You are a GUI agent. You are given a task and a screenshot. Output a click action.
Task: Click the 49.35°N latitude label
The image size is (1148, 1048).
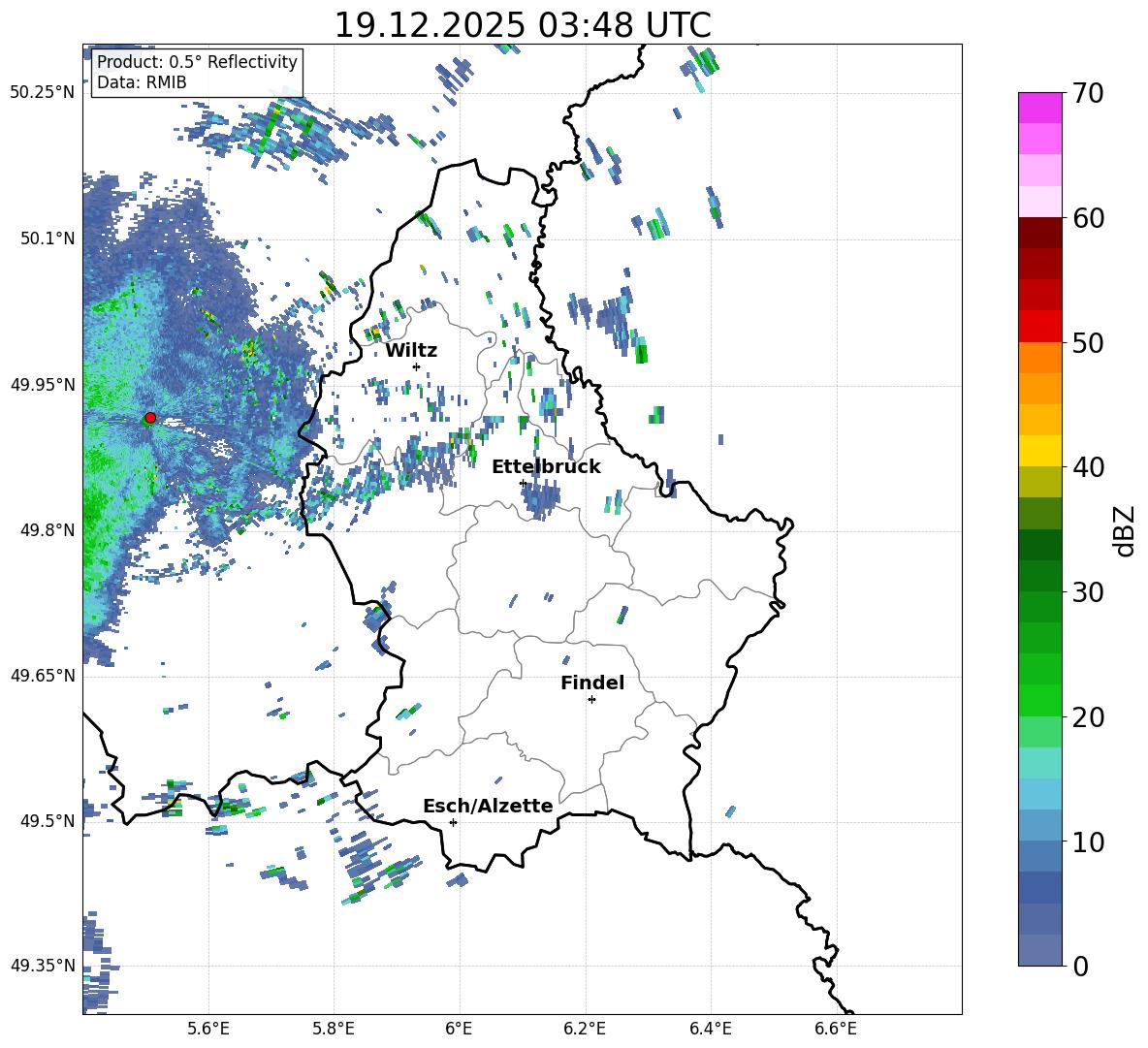click(x=42, y=966)
